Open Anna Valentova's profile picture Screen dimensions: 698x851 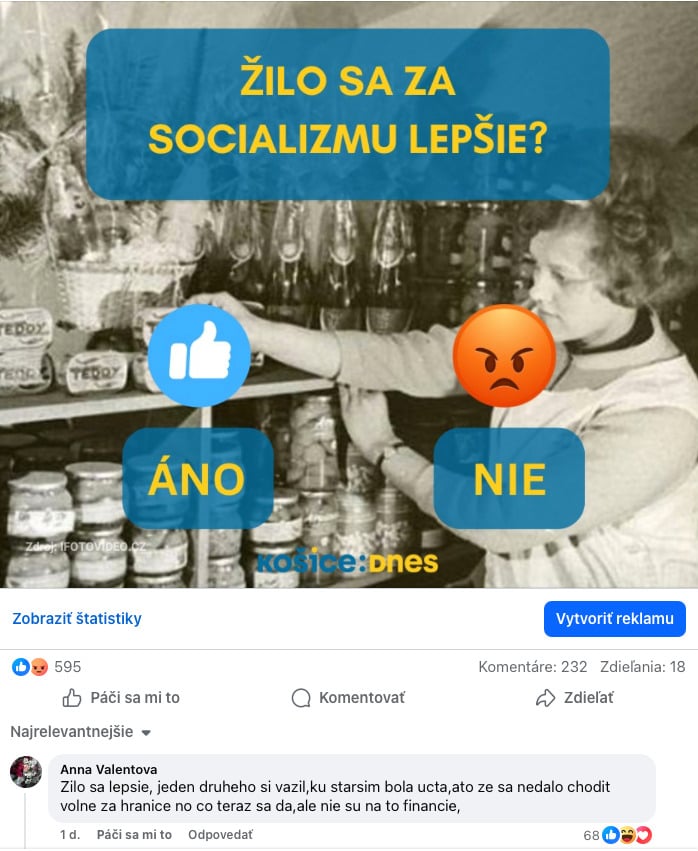(x=26, y=771)
